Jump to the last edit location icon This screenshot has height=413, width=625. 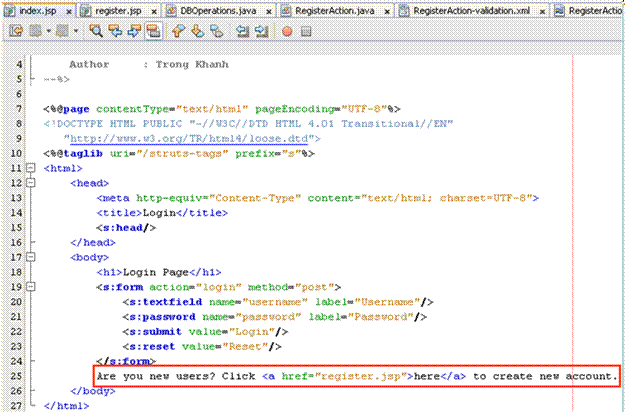pos(16,31)
